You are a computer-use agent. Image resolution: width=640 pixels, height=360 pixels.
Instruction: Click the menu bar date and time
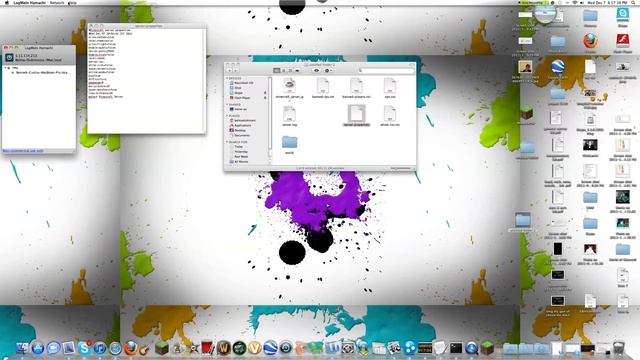[607, 2]
